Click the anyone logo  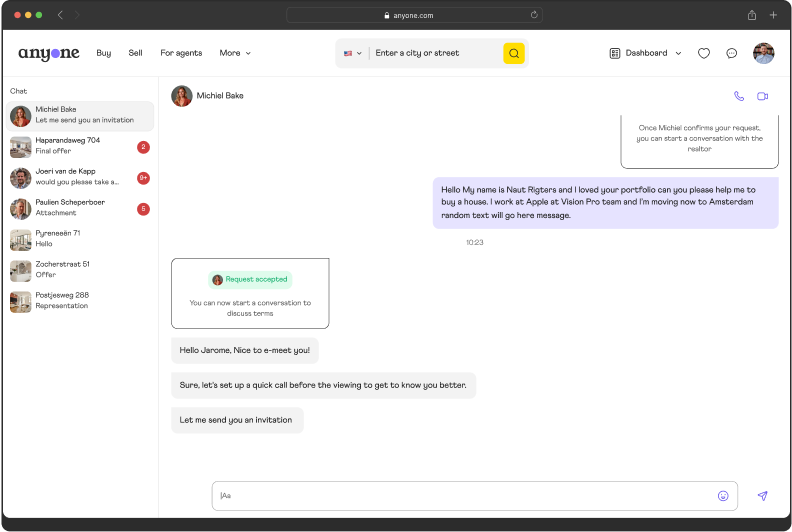pos(48,53)
